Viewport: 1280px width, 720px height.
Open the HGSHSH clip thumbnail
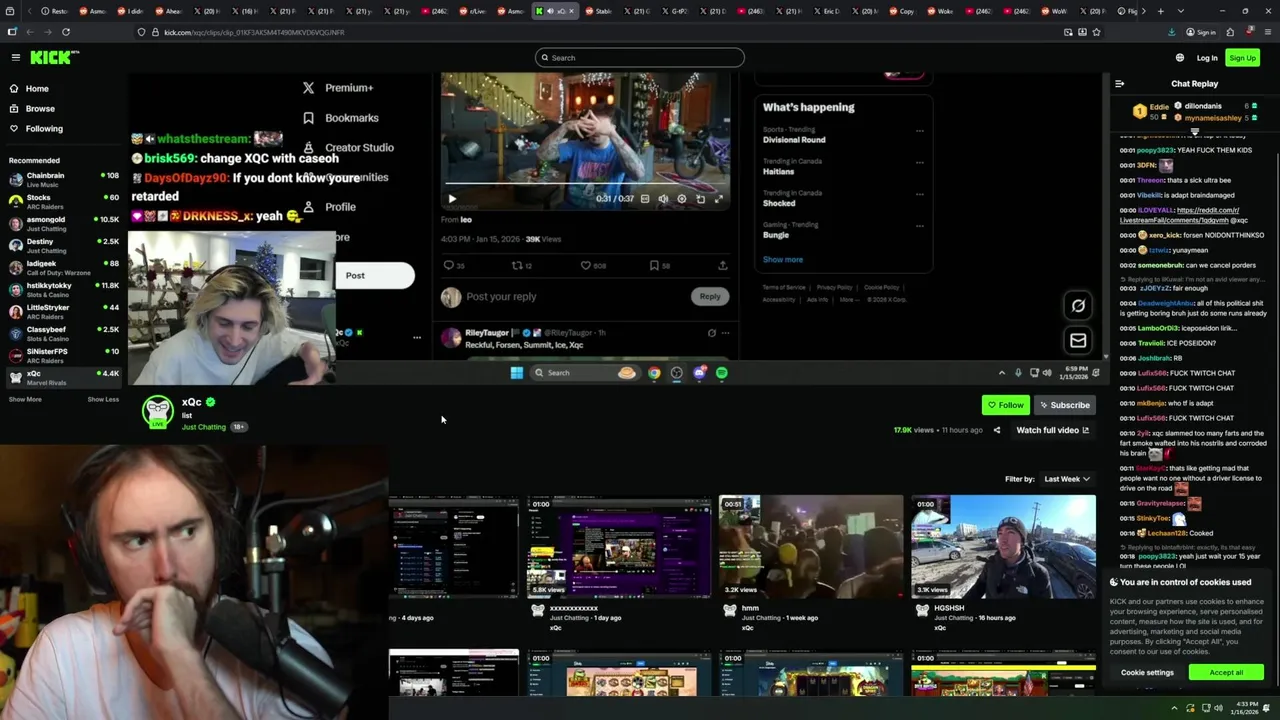(1003, 547)
